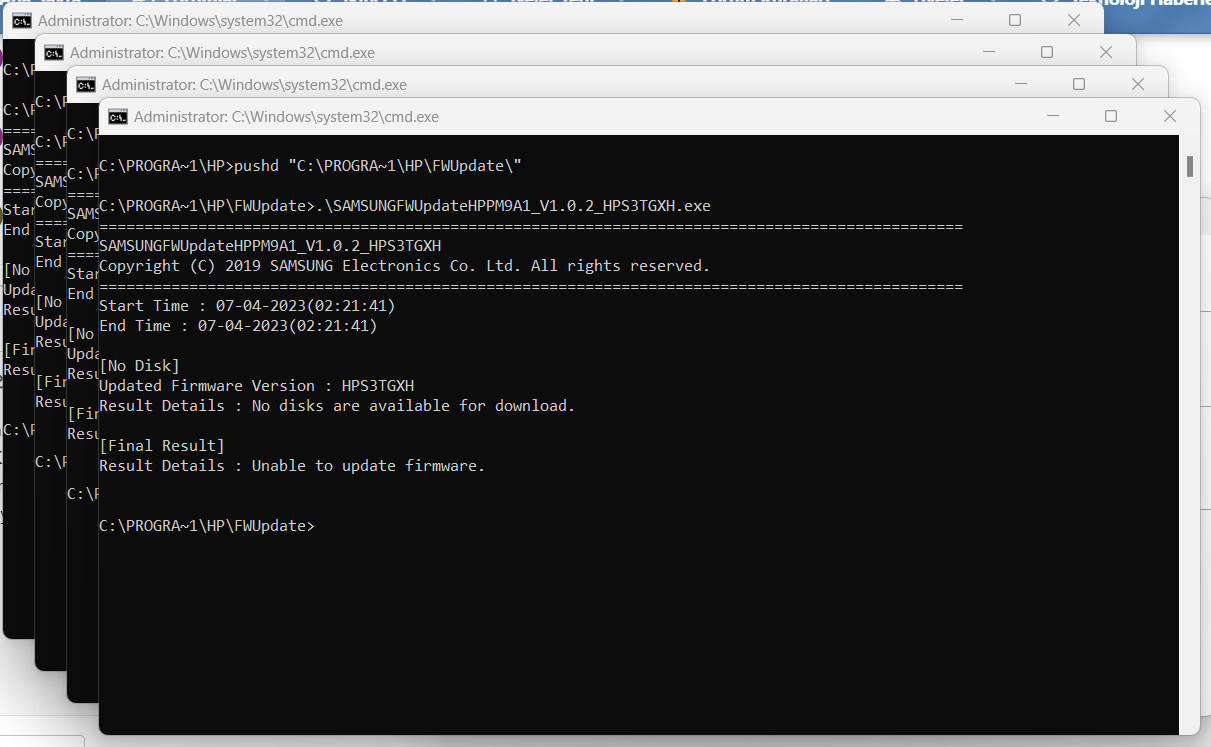1211x747 pixels.
Task: Activate the second-from-front cmd window via its title text
Action: point(254,84)
